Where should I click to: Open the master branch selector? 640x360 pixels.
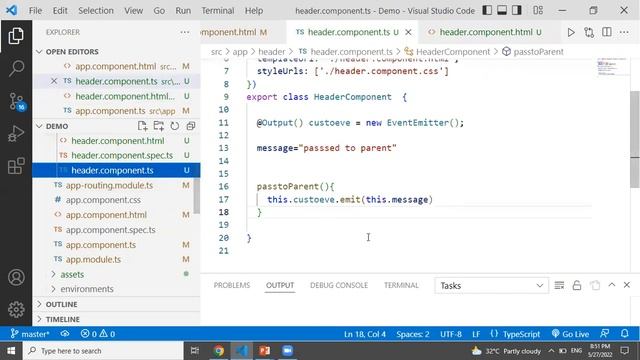point(30,334)
